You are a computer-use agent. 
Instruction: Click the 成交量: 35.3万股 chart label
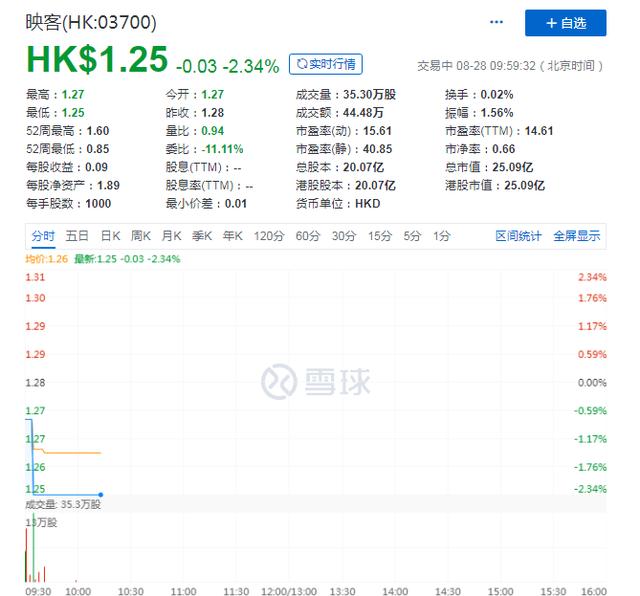[x=63, y=505]
